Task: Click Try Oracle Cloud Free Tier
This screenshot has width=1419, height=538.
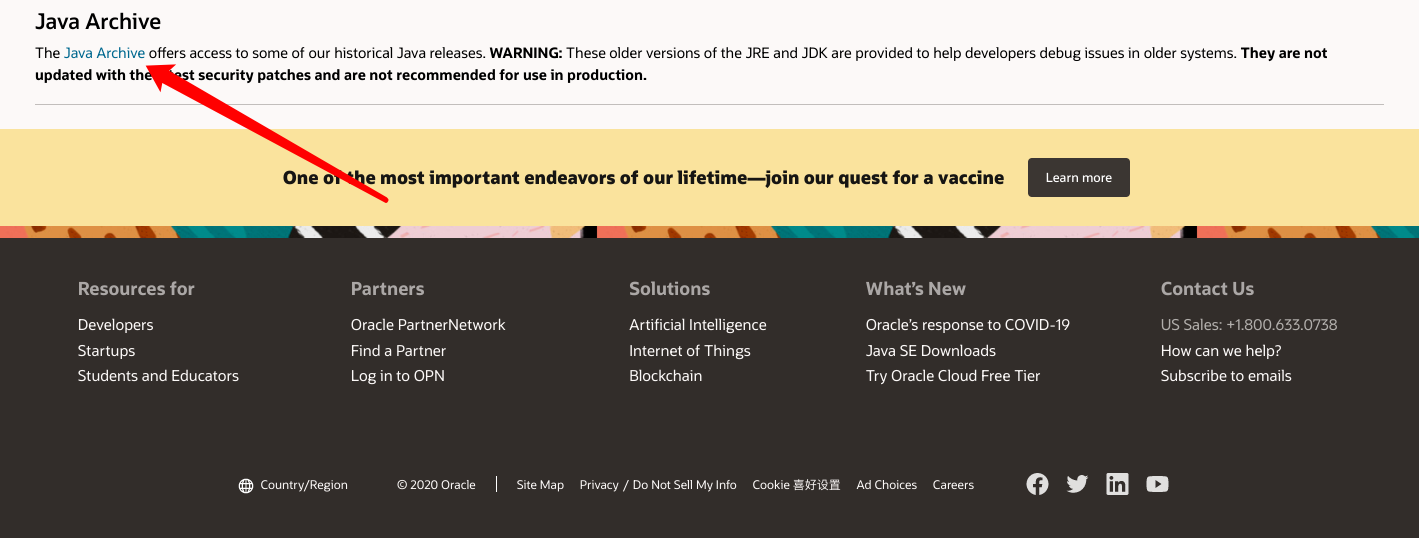Action: tap(952, 376)
